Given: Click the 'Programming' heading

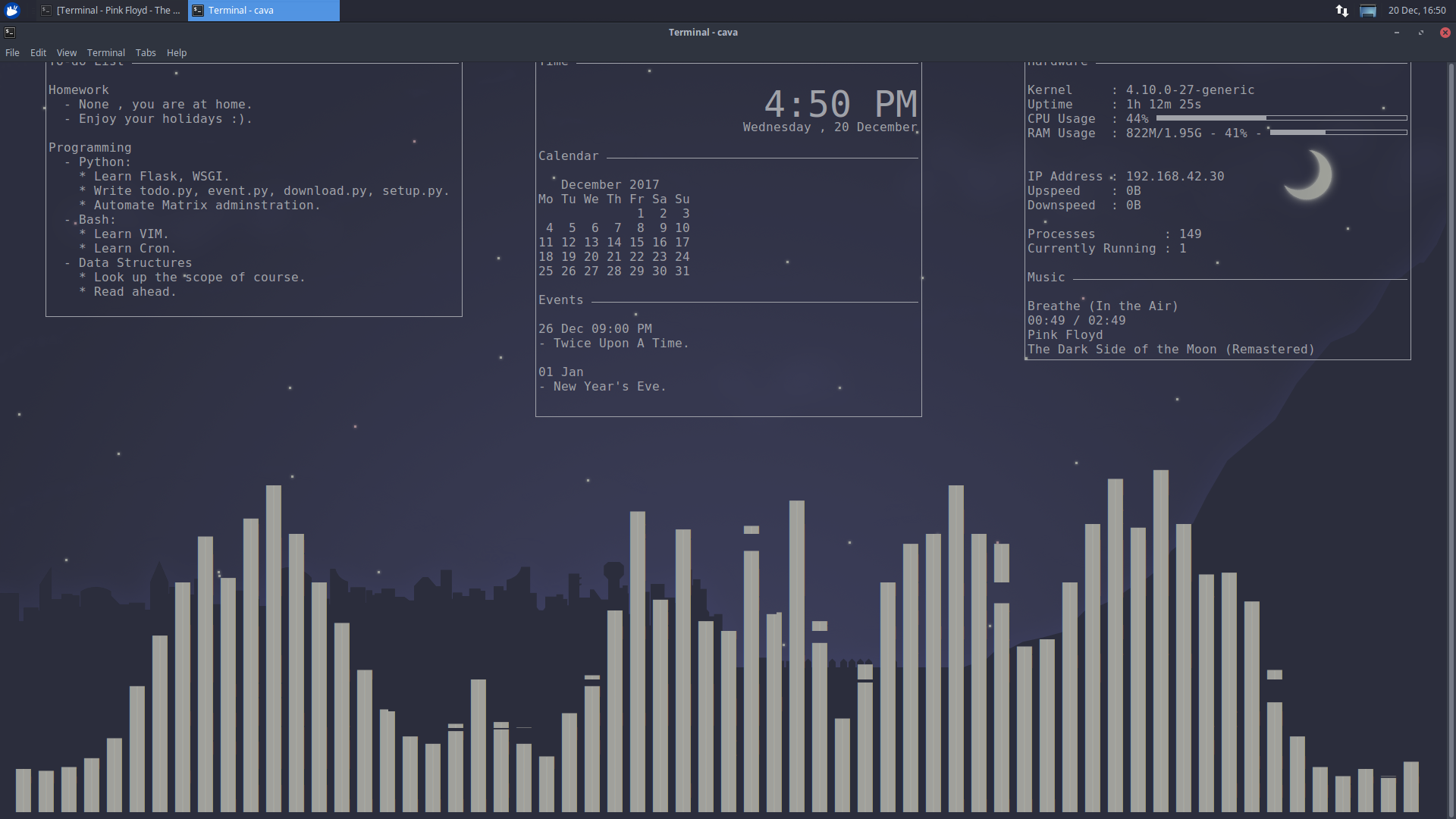Looking at the screenshot, I should pyautogui.click(x=90, y=147).
